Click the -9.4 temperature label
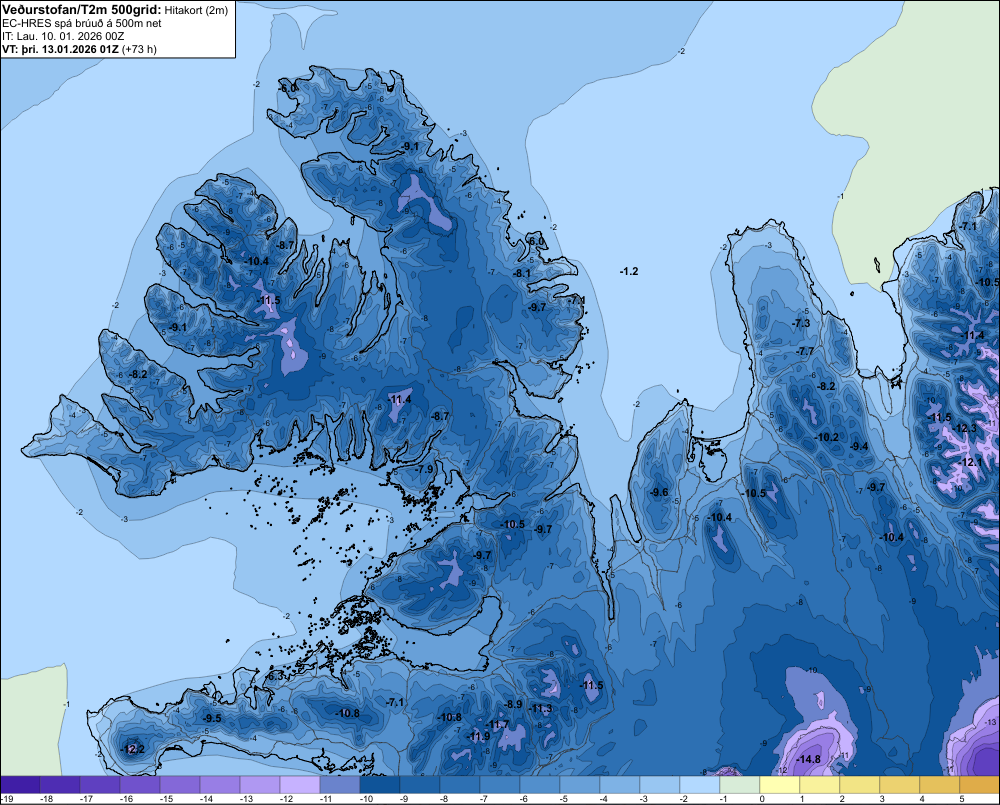 click(860, 446)
